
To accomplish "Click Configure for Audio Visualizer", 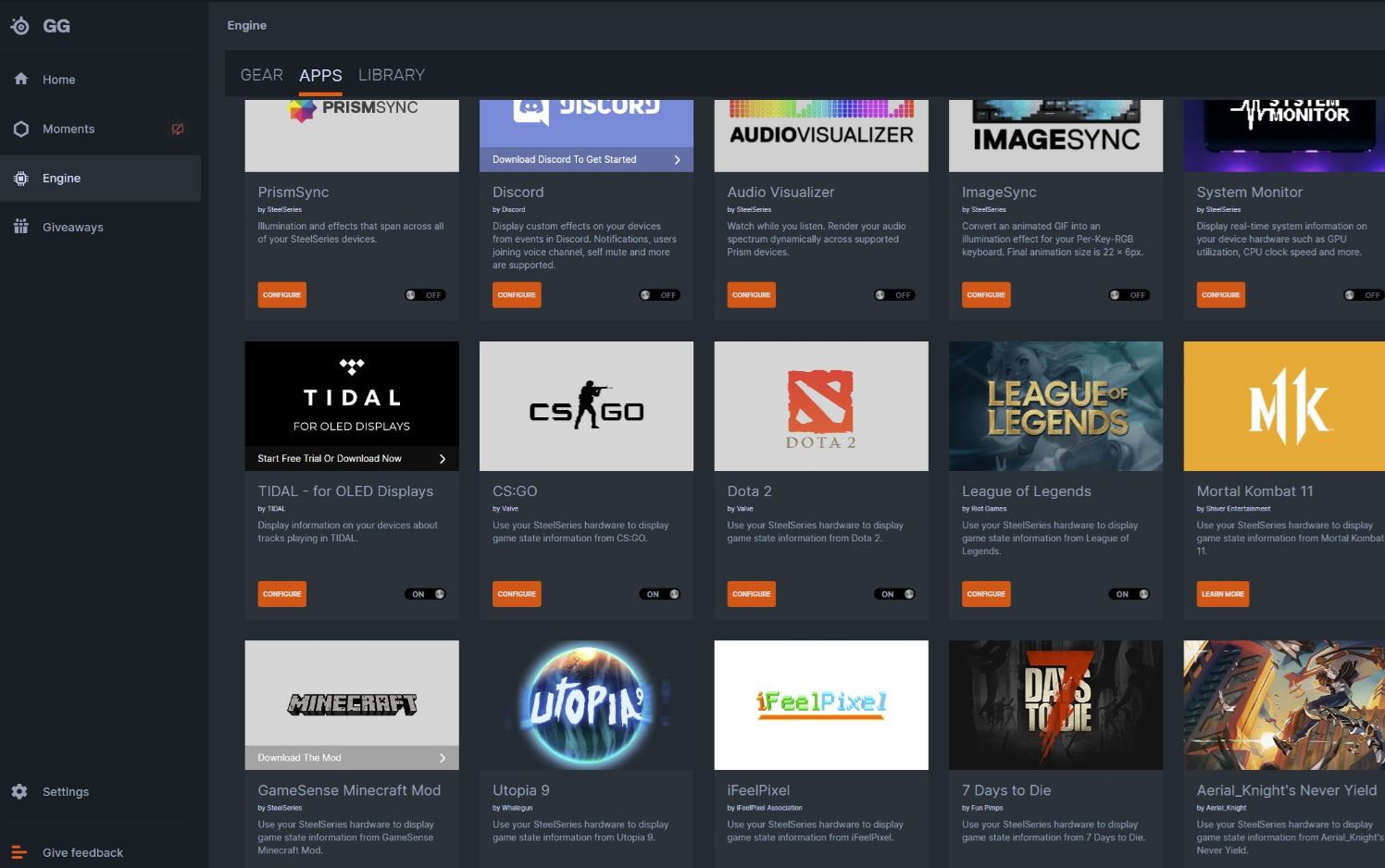I will 751,295.
